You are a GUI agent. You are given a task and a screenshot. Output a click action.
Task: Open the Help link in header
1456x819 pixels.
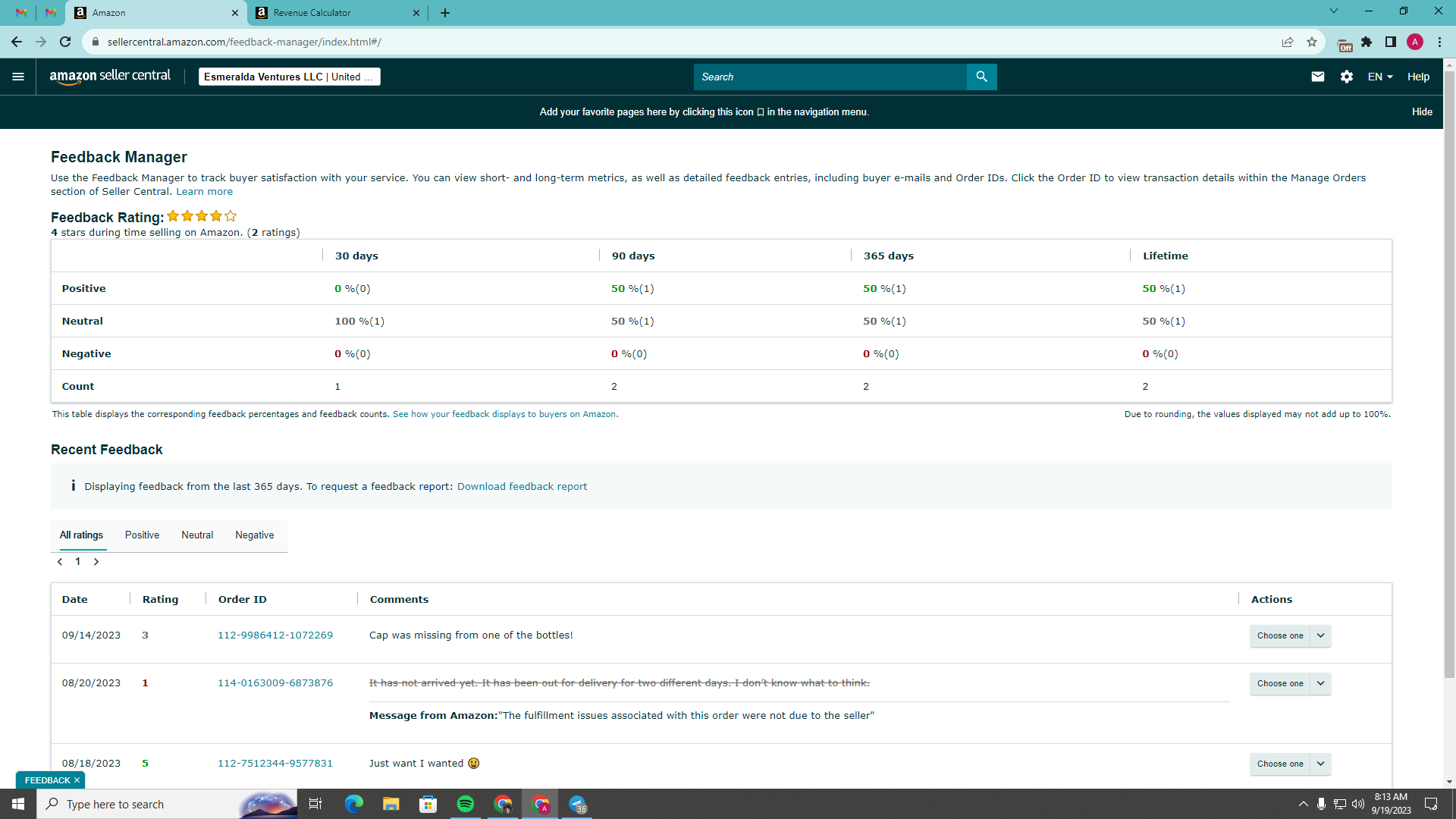[1418, 77]
